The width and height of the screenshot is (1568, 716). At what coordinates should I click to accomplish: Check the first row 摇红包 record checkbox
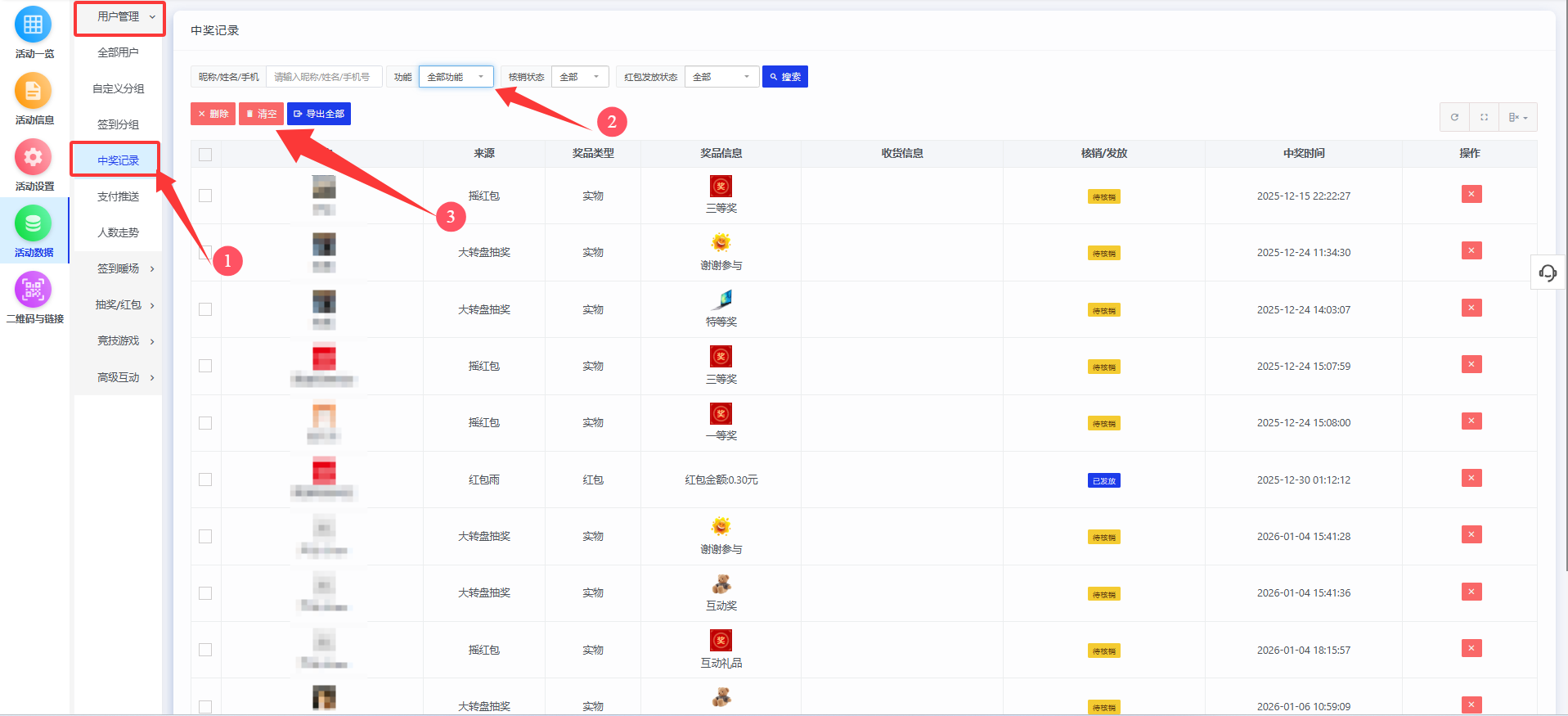pos(205,196)
